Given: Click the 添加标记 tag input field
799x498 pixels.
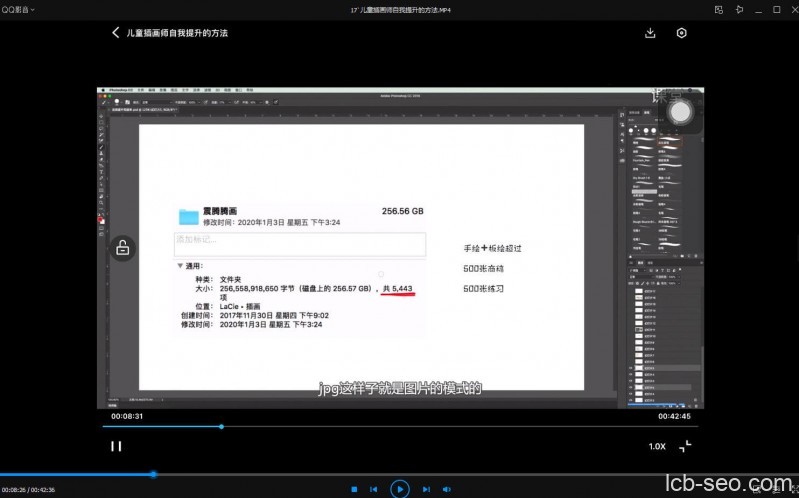Looking at the screenshot, I should click(300, 243).
